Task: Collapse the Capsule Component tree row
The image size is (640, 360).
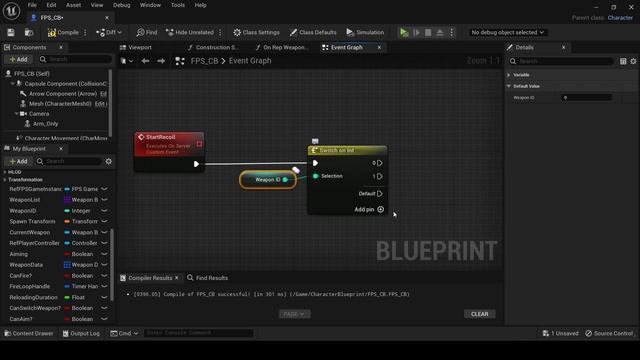Action: click(13, 84)
